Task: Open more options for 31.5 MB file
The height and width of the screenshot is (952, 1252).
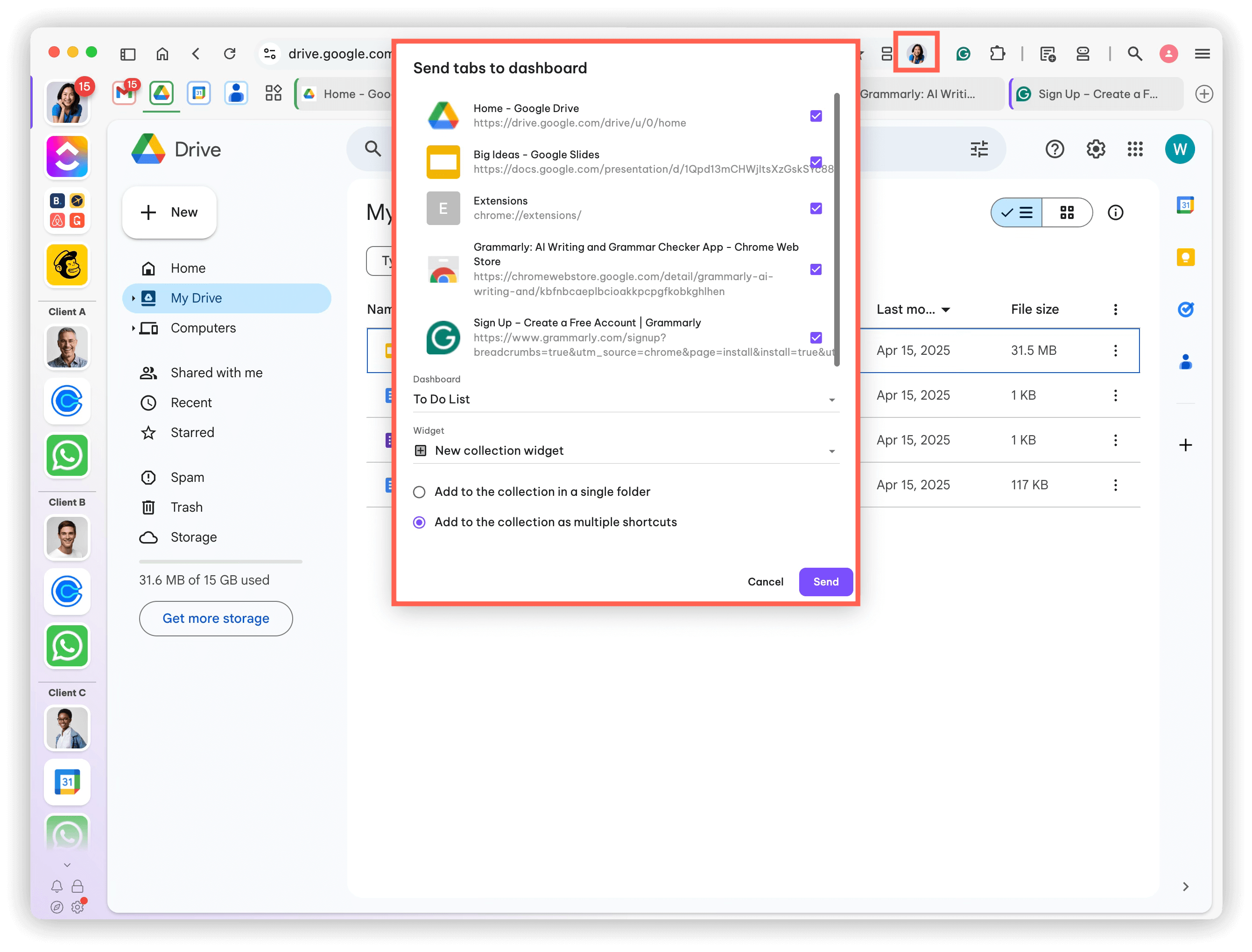Action: (x=1115, y=351)
